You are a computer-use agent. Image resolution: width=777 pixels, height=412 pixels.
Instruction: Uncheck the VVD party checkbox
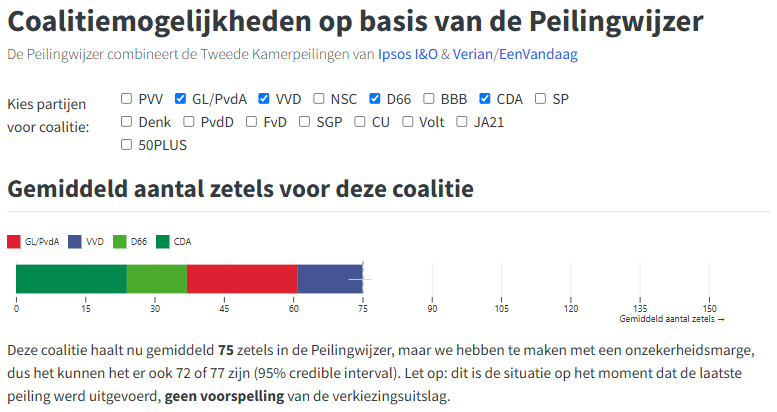(265, 99)
